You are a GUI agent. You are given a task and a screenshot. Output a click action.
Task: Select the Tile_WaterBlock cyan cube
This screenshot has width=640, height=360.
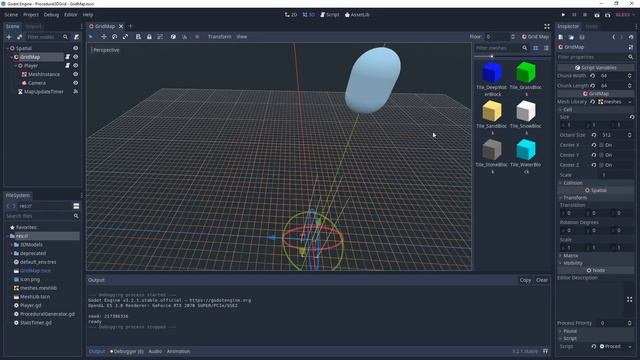click(x=526, y=150)
